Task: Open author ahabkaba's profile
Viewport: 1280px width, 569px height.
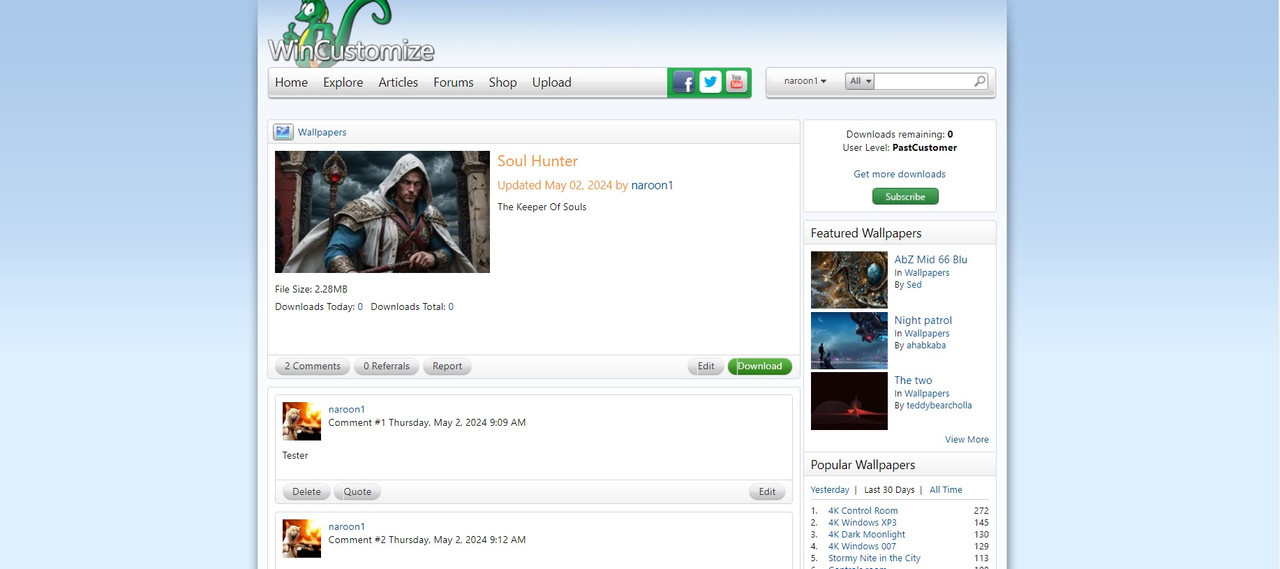Action: pyautogui.click(x=926, y=345)
